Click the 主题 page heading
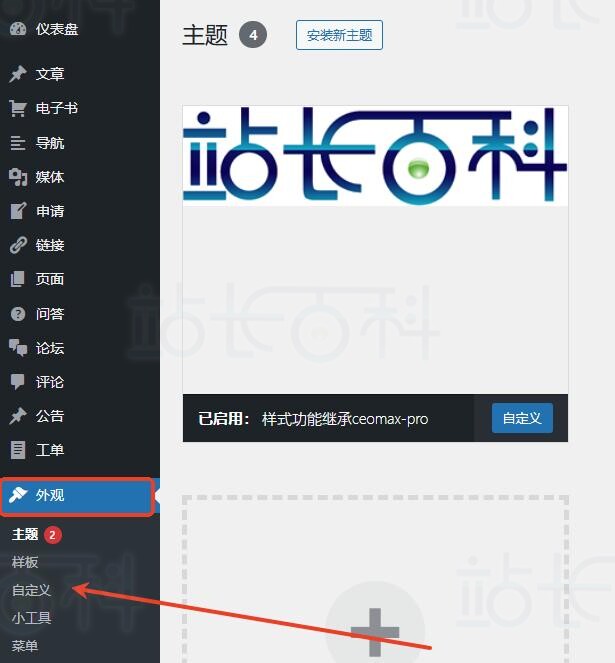The image size is (615, 663). [x=205, y=35]
